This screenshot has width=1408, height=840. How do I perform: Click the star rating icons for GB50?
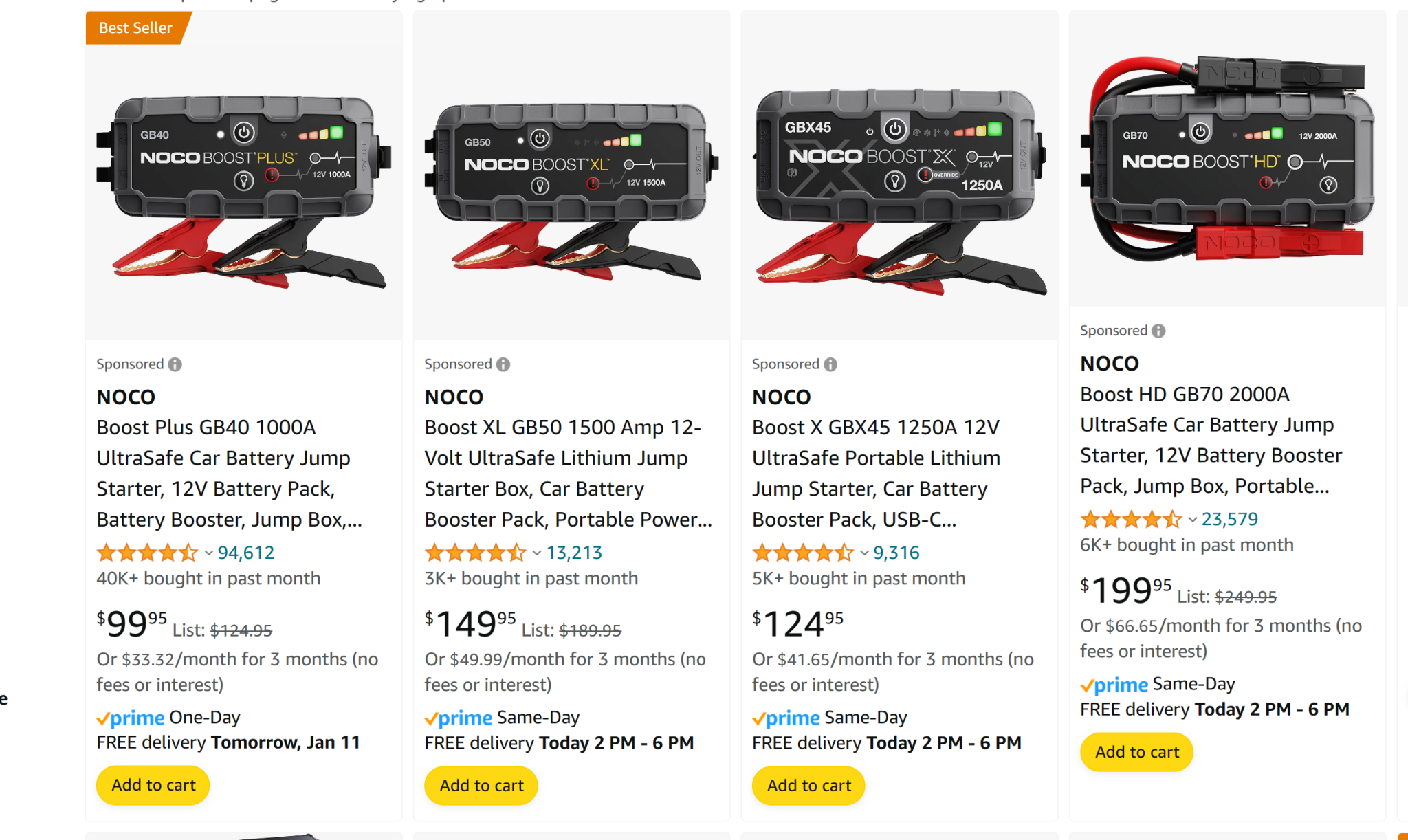[x=475, y=552]
